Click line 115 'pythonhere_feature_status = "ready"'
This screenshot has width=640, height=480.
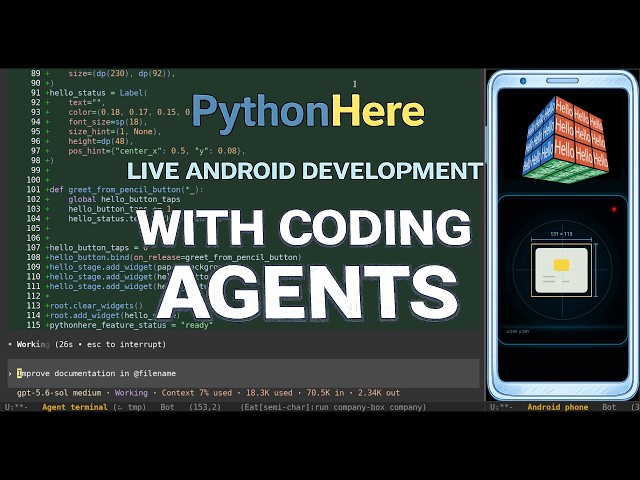131,325
